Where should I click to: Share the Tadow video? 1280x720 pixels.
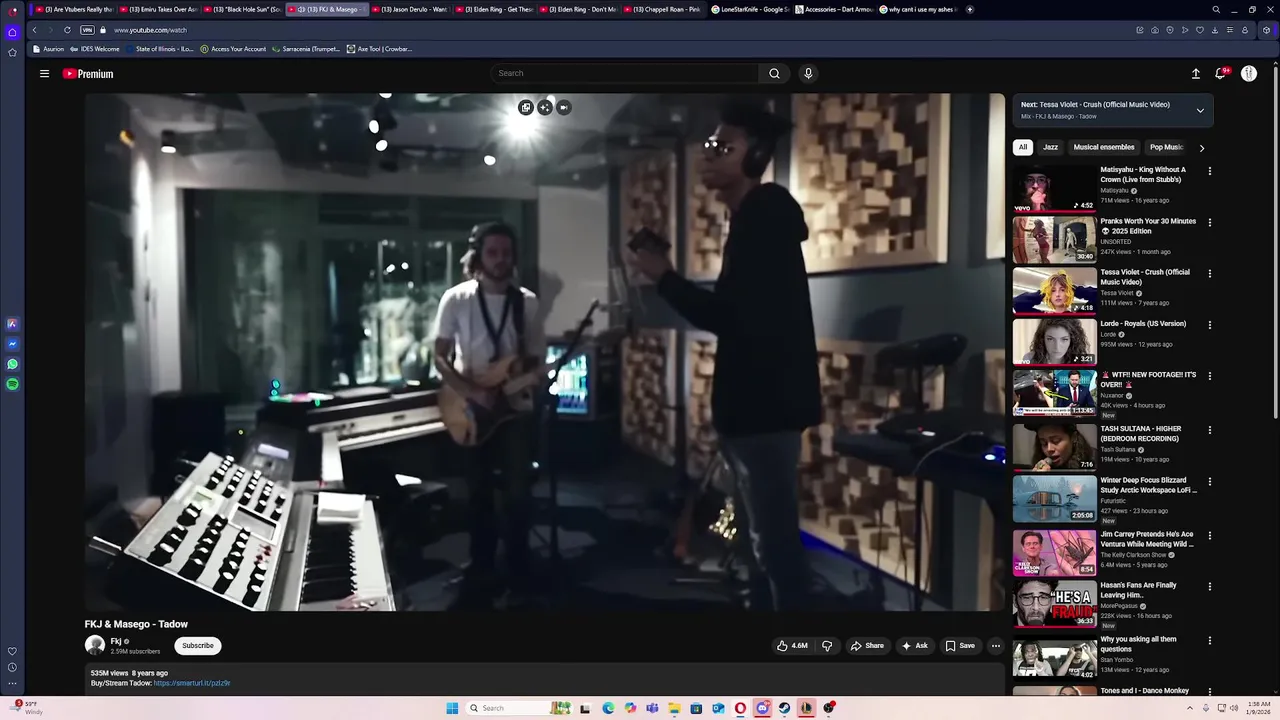(867, 646)
